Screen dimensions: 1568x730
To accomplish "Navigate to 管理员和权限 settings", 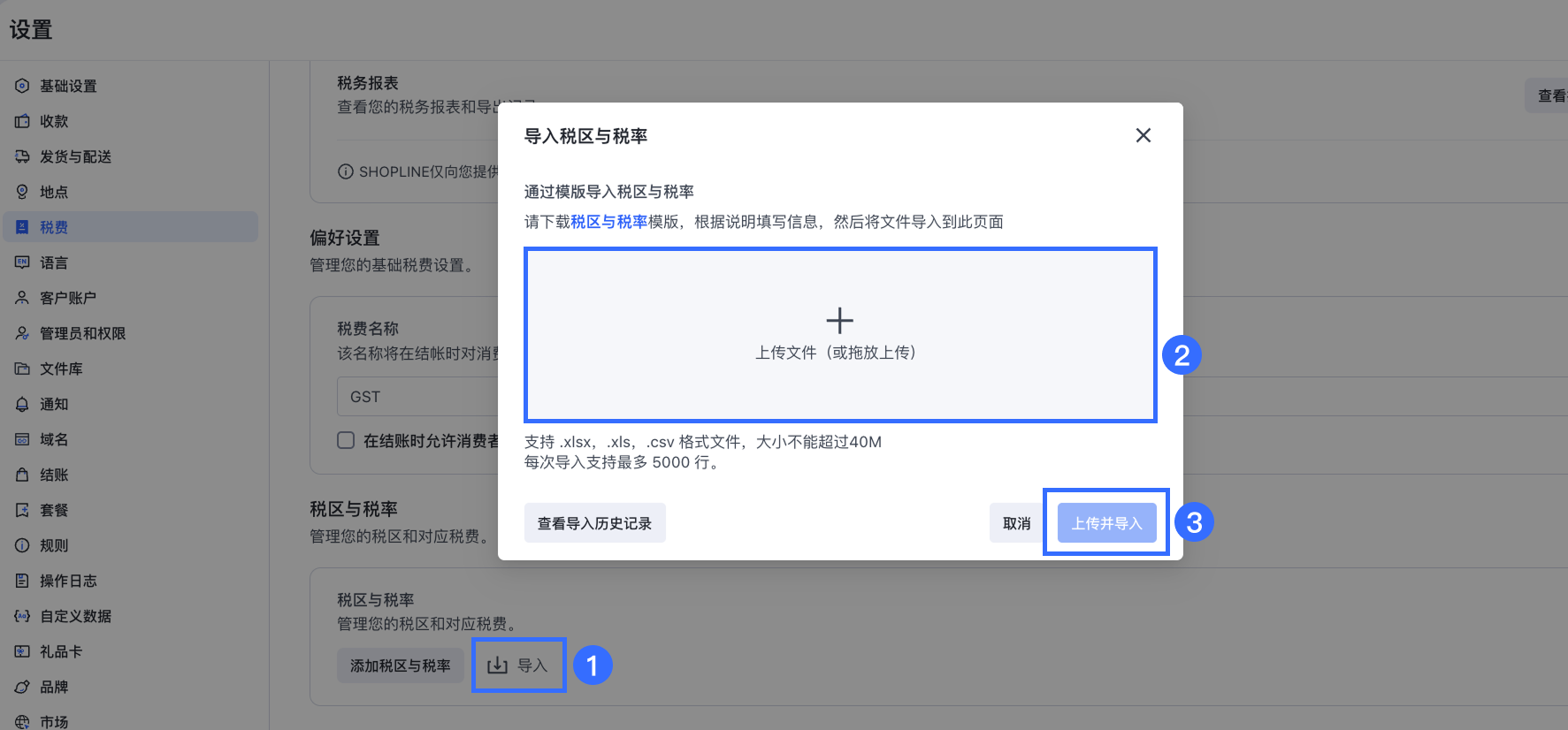I will (131, 333).
